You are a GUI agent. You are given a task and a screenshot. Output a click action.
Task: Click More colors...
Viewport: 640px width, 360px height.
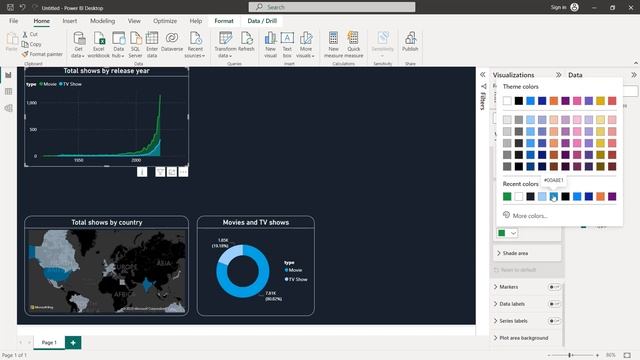(x=525, y=216)
